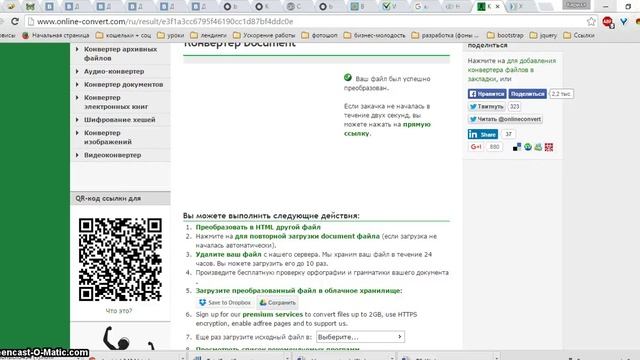Open the Выберите... format dropdown
This screenshot has width=640, height=360.
tap(360, 337)
